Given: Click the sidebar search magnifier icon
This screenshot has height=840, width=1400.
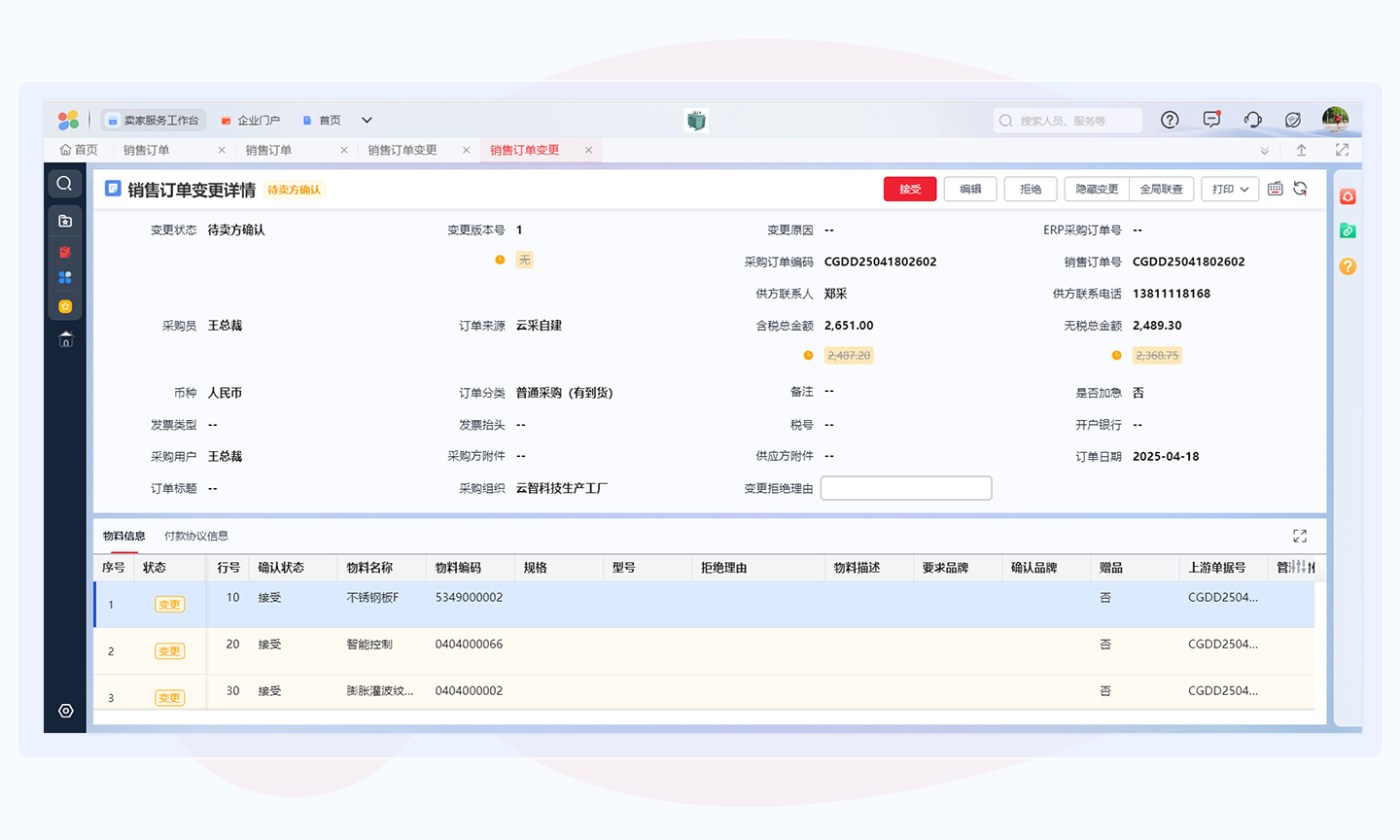Looking at the screenshot, I should pyautogui.click(x=65, y=184).
